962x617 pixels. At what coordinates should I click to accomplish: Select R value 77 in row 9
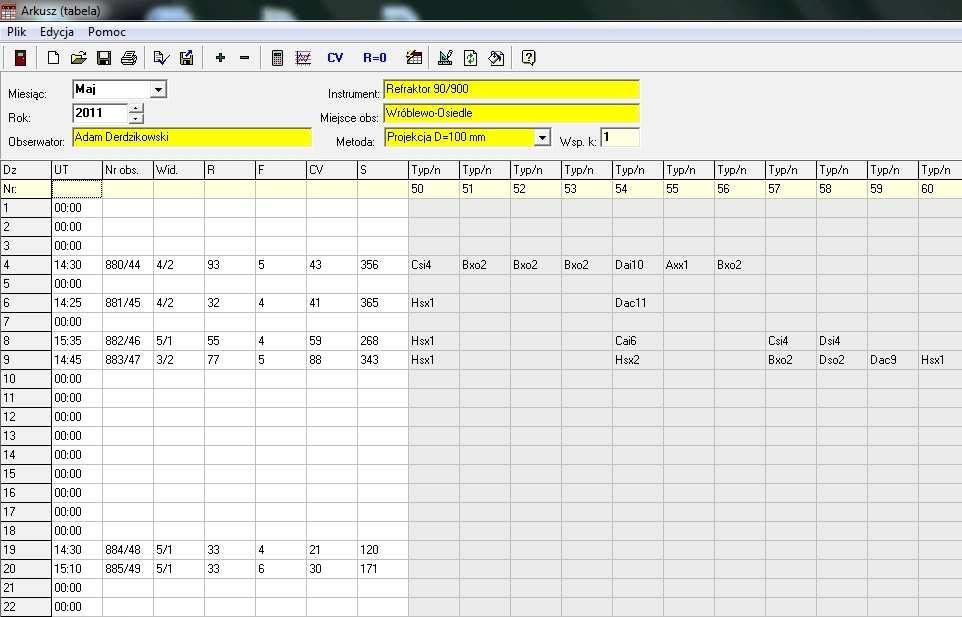(x=229, y=360)
